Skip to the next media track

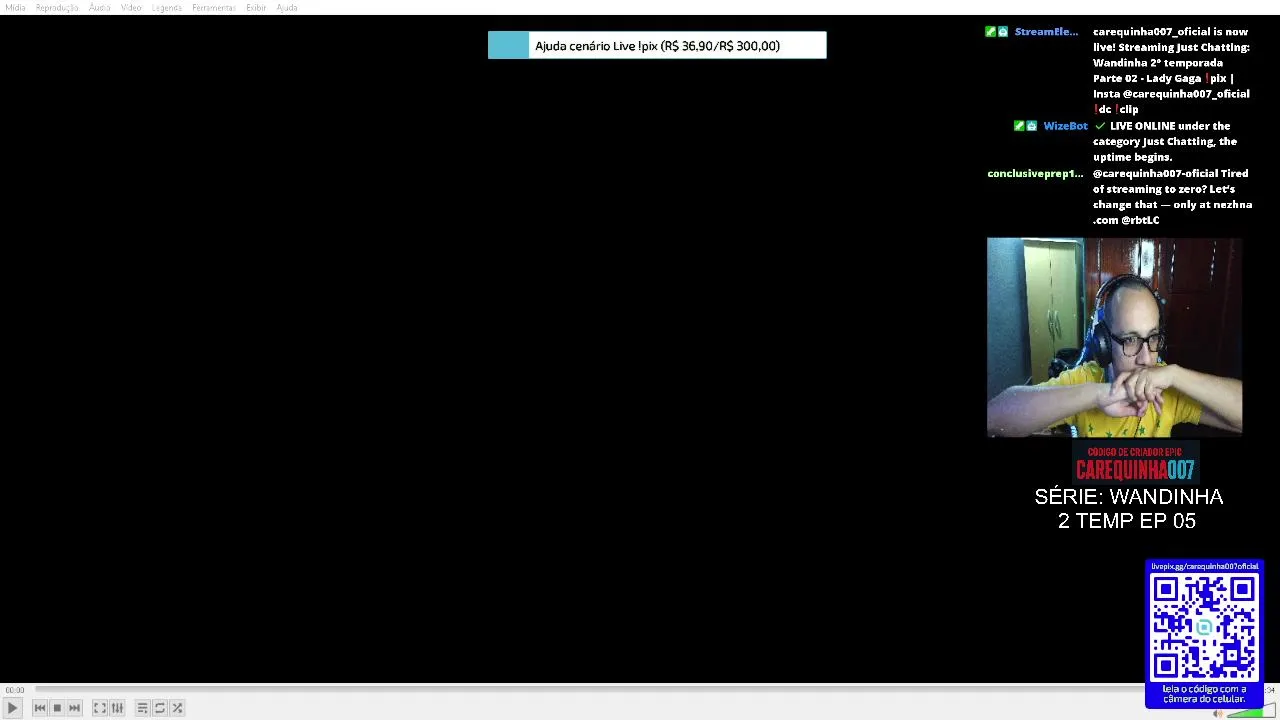(x=74, y=708)
